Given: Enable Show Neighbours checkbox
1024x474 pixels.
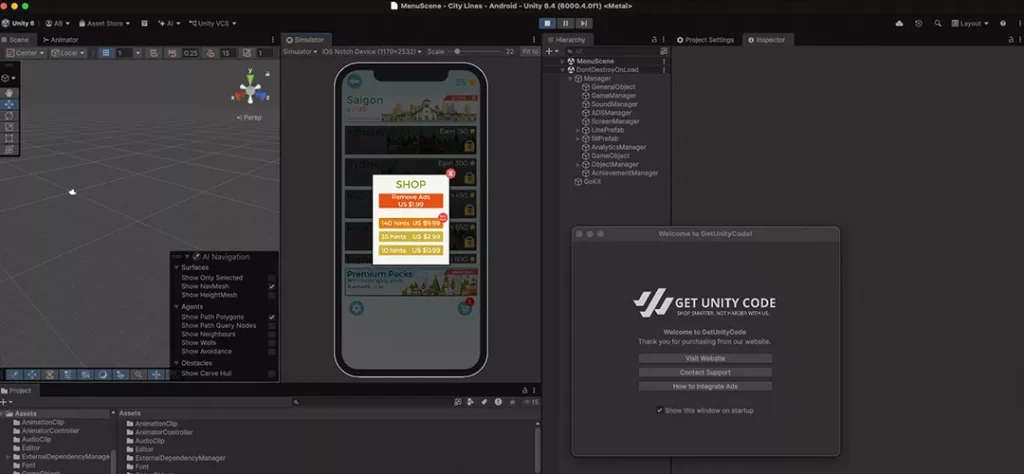Looking at the screenshot, I should click(272, 334).
